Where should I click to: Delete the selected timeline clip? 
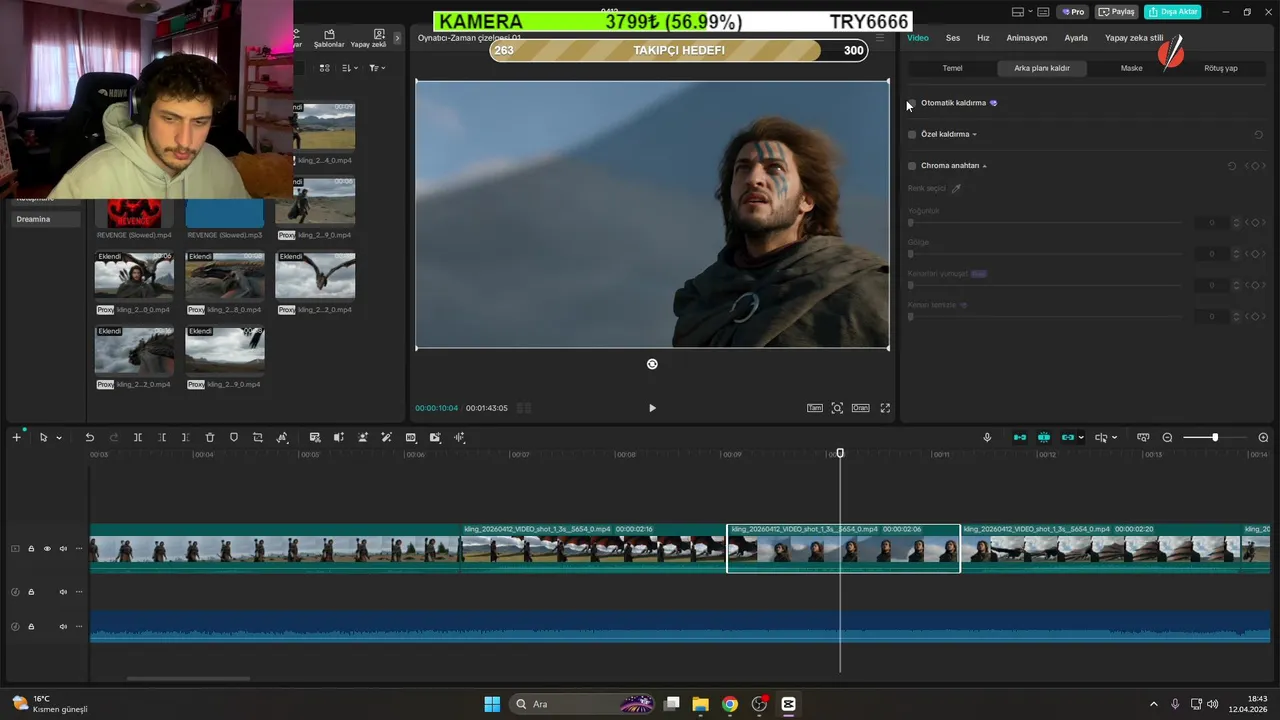[x=210, y=438]
